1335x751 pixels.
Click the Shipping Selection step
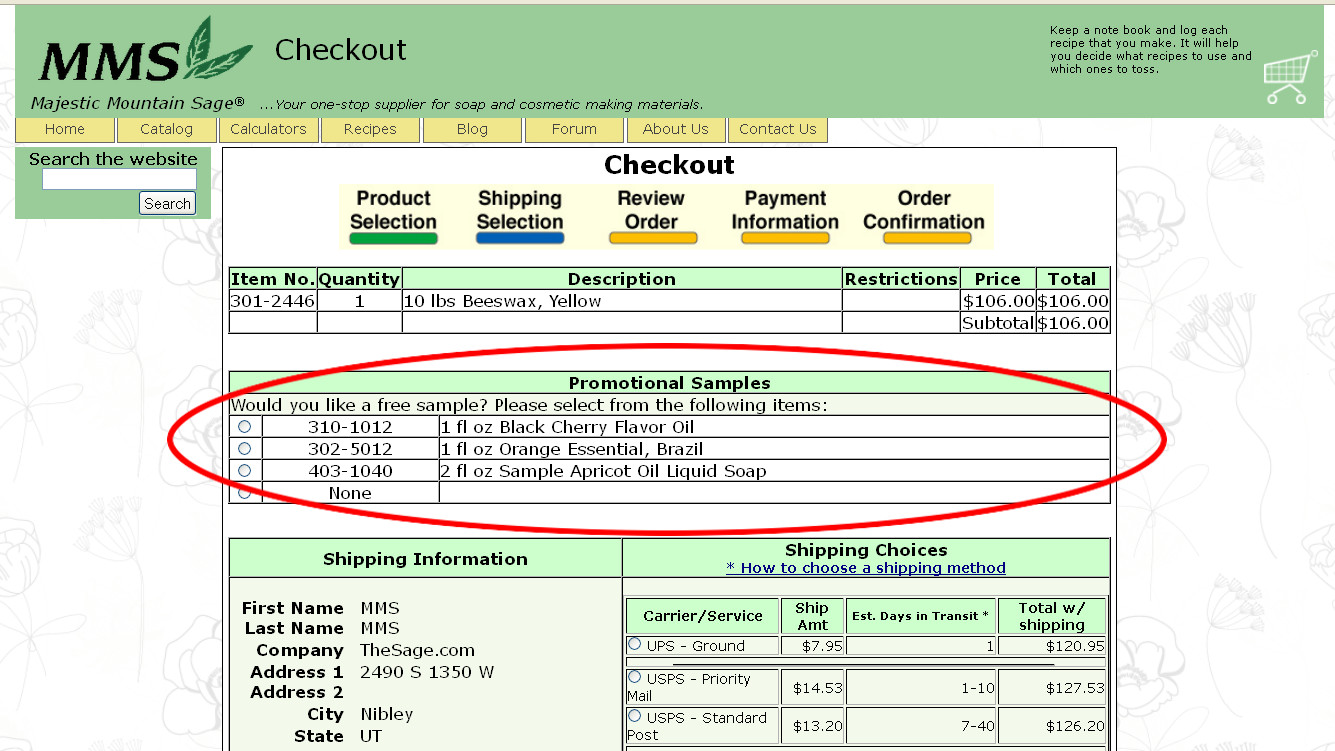520,216
